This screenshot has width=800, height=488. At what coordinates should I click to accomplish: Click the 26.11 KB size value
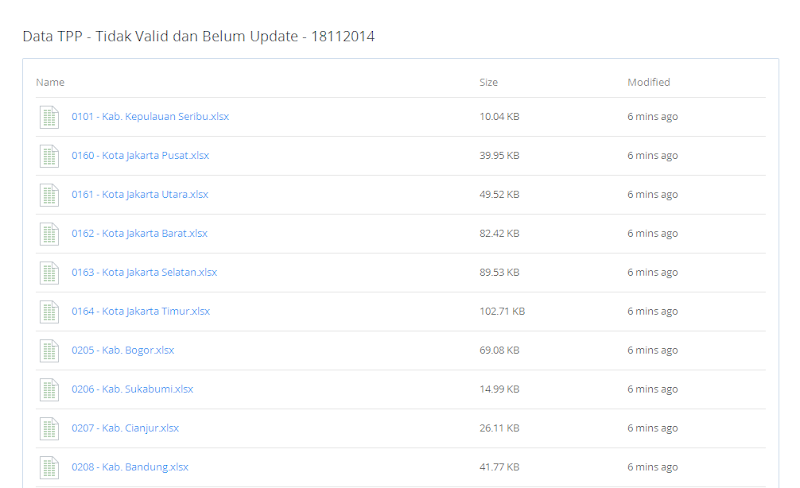[499, 428]
